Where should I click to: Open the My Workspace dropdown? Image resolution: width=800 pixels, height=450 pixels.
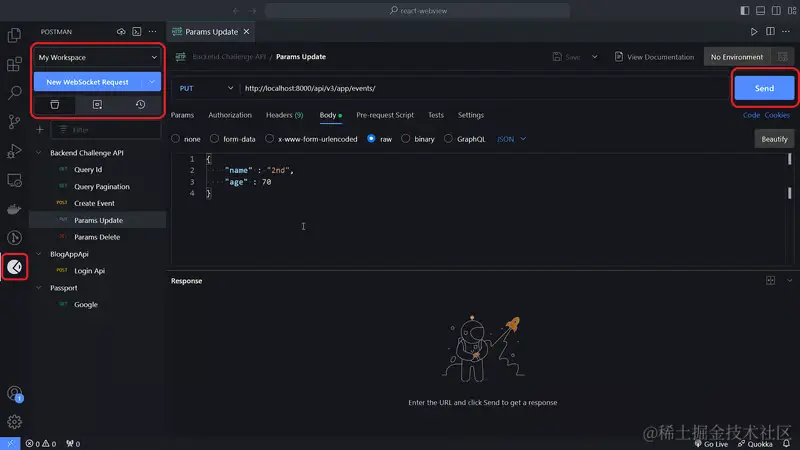tap(97, 58)
